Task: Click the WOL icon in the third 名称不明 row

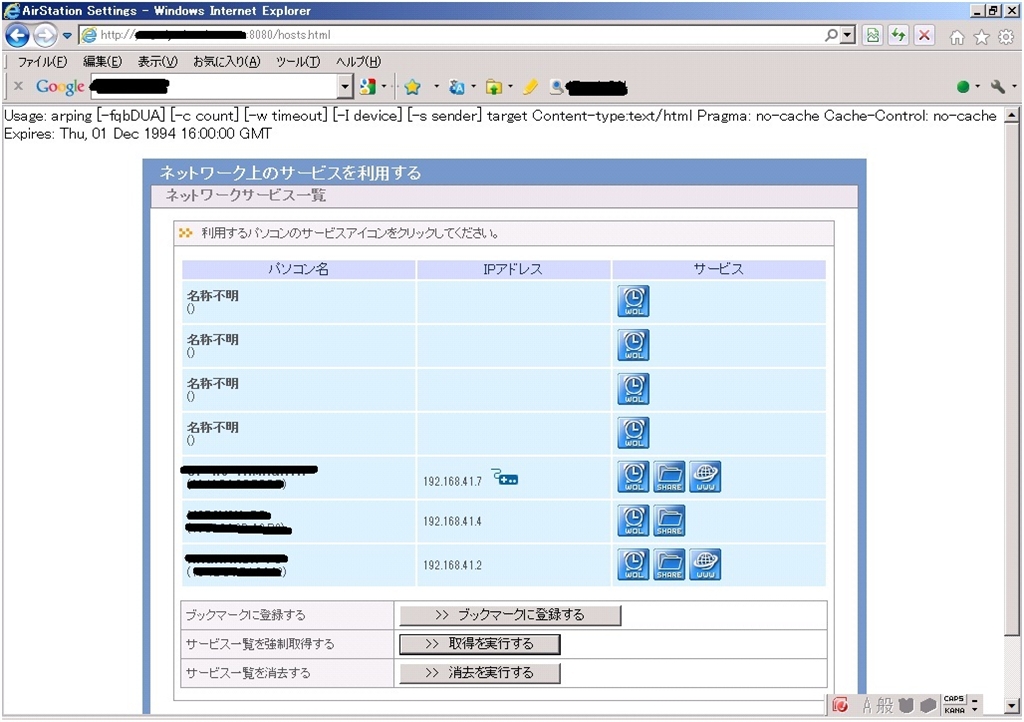Action: click(x=633, y=388)
